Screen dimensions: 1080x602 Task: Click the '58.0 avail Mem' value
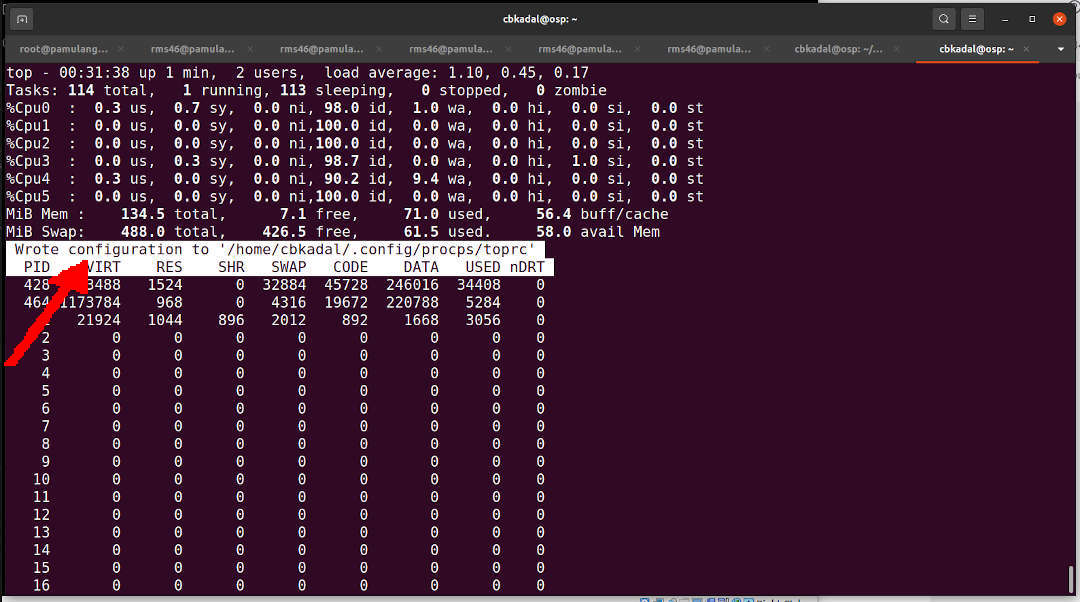pos(598,232)
